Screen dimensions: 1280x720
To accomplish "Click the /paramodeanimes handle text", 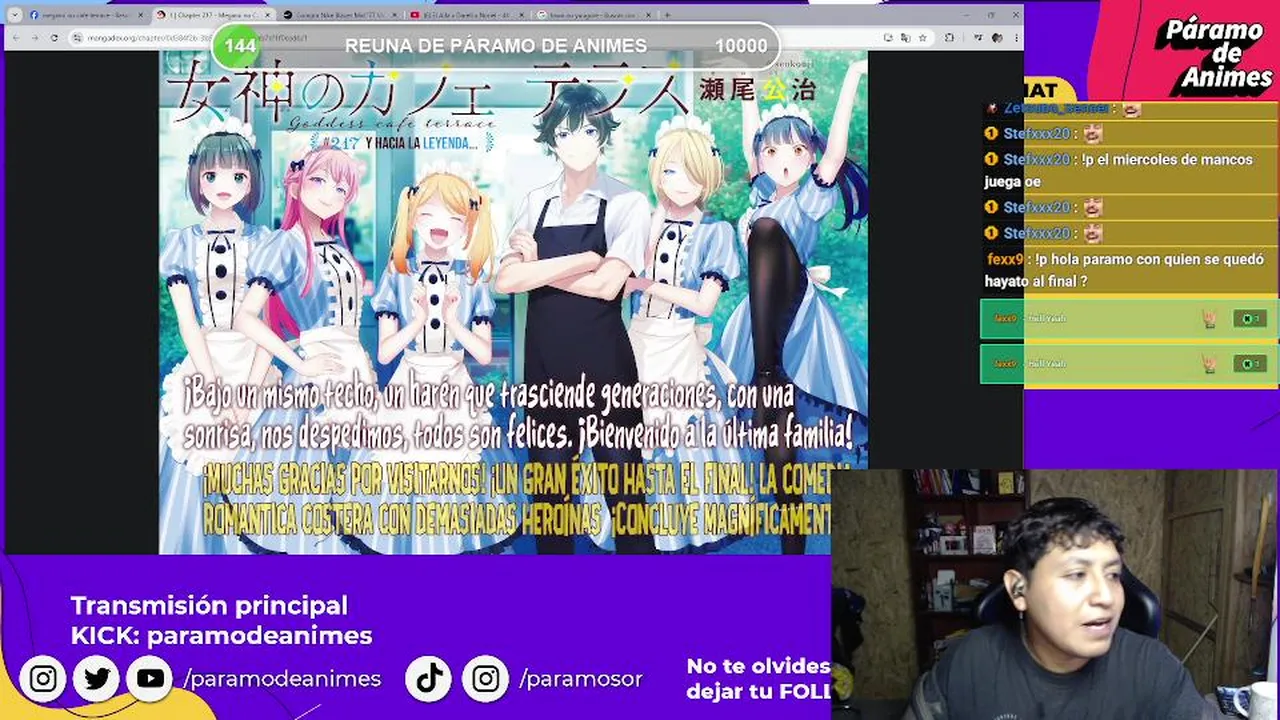I will (x=282, y=679).
